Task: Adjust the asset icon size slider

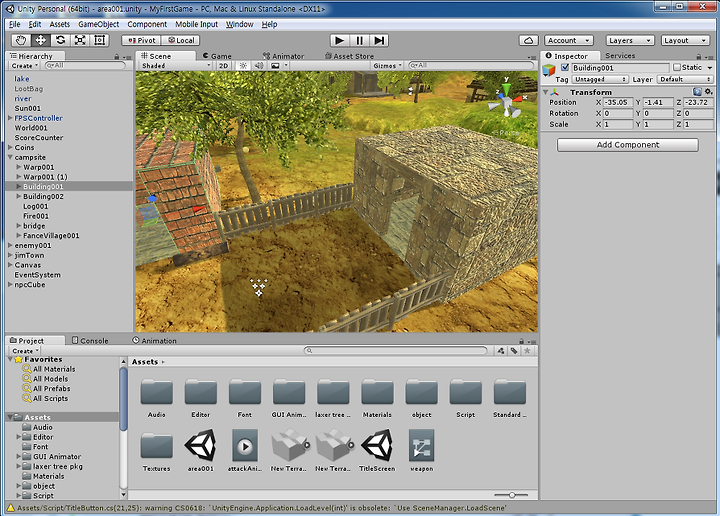Action: coord(511,495)
